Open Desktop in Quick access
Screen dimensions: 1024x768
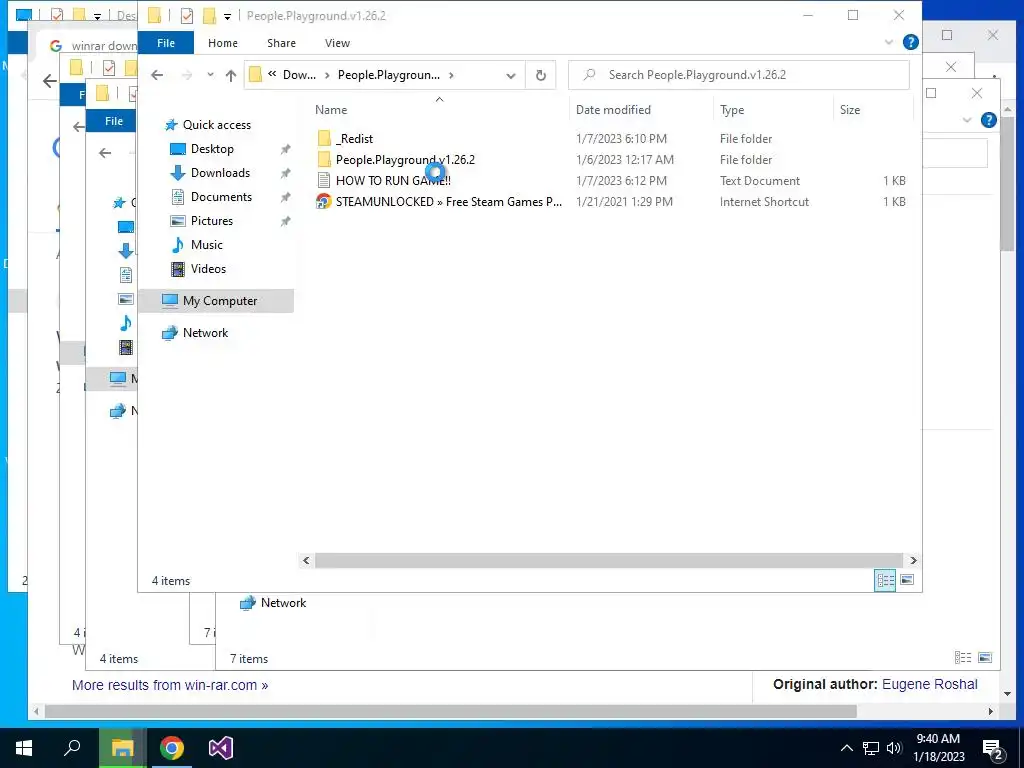point(212,149)
